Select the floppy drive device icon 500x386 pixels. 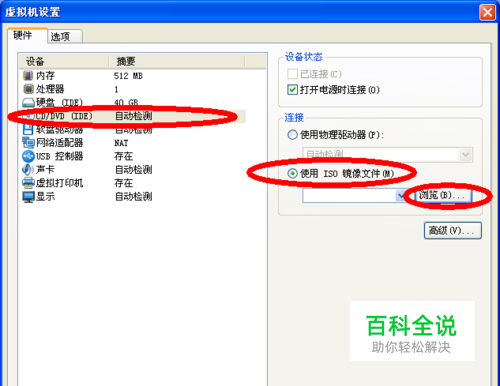click(27, 129)
